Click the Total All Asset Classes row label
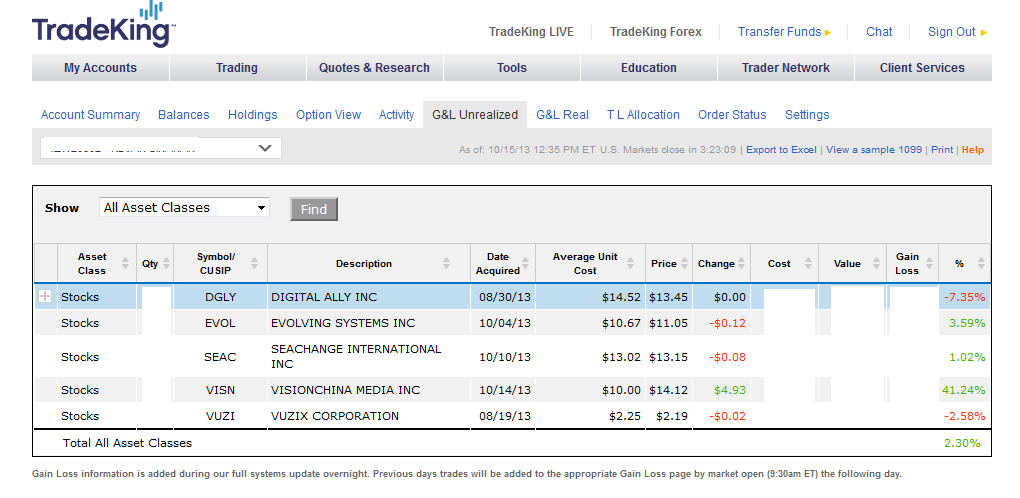This screenshot has width=1020, height=498. coord(128,443)
